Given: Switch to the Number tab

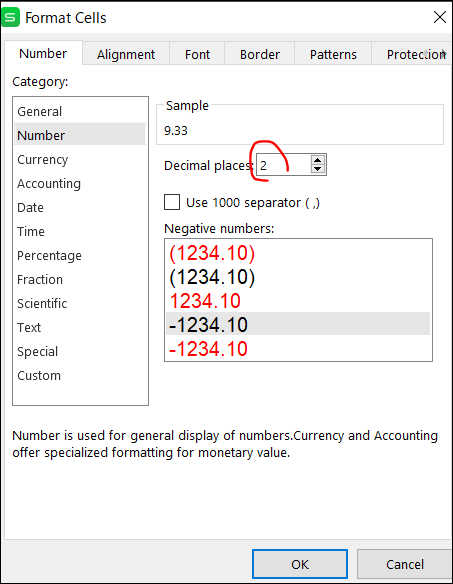Looking at the screenshot, I should pyautogui.click(x=43, y=54).
